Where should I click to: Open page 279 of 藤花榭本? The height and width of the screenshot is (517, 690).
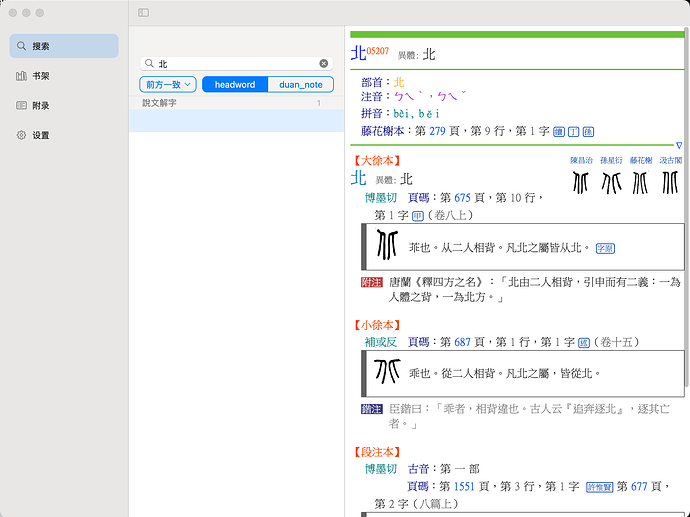[x=437, y=131]
